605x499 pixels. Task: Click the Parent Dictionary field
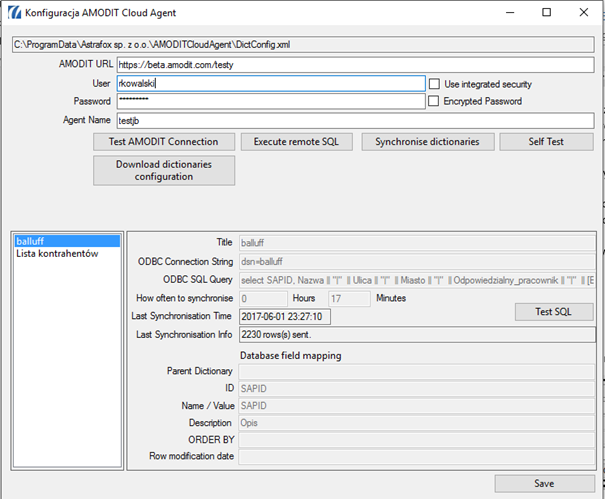pyautogui.click(x=416, y=372)
